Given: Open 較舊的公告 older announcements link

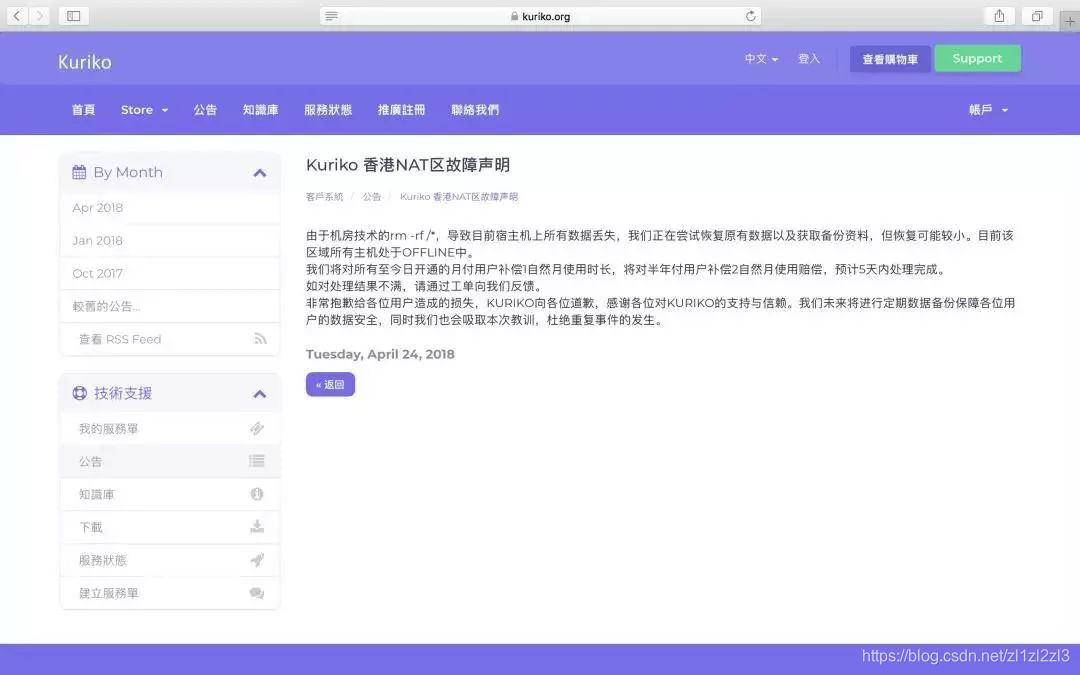Looking at the screenshot, I should coord(169,307).
